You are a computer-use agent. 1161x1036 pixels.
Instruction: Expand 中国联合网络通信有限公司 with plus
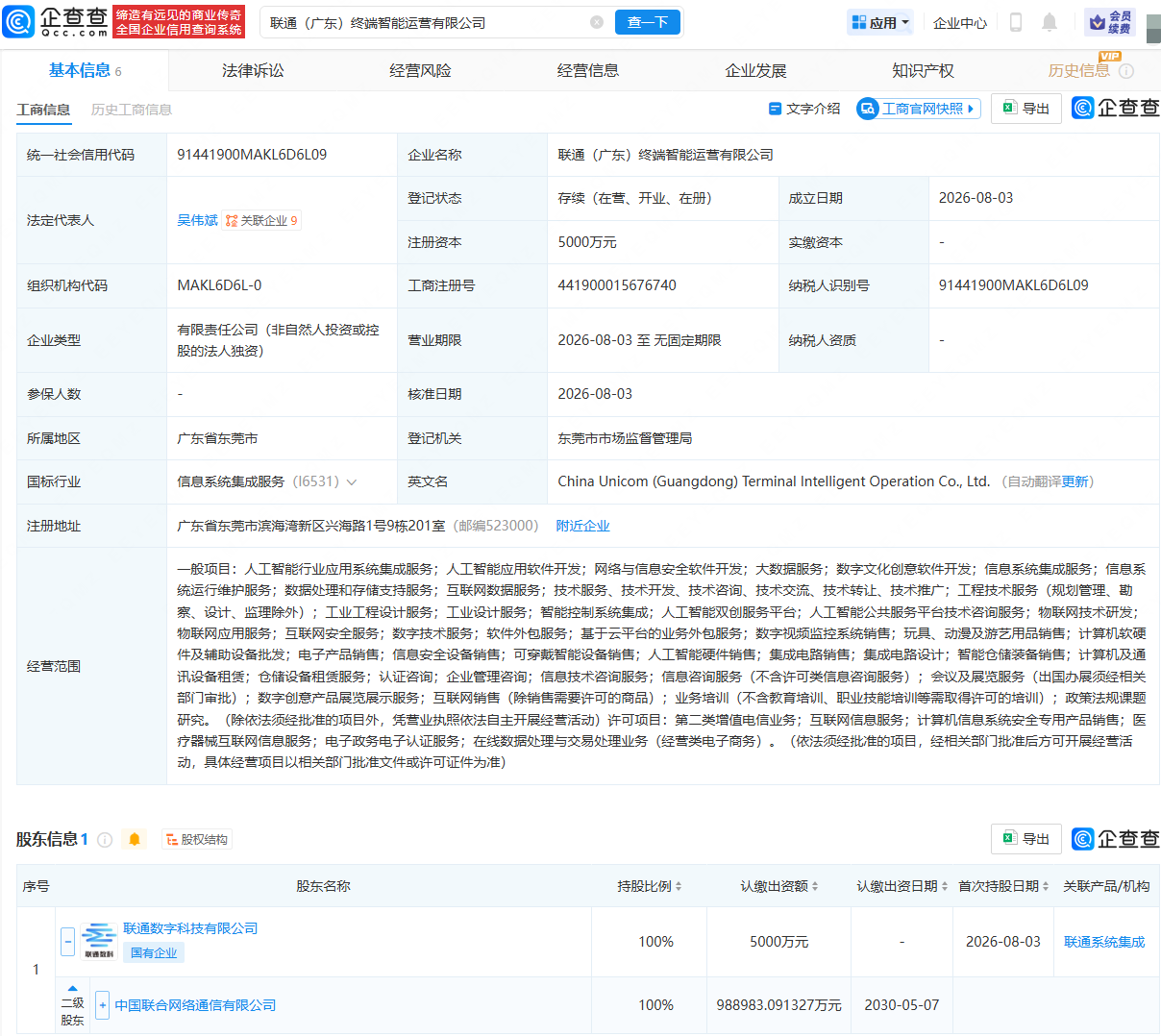coord(103,1005)
